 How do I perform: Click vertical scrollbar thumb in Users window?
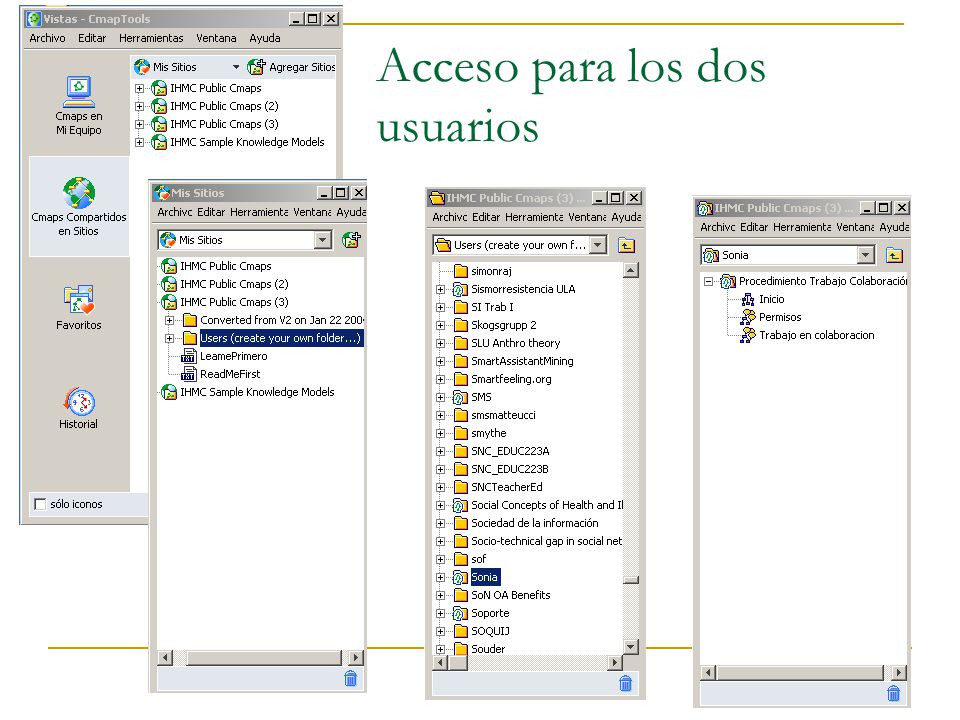[631, 579]
